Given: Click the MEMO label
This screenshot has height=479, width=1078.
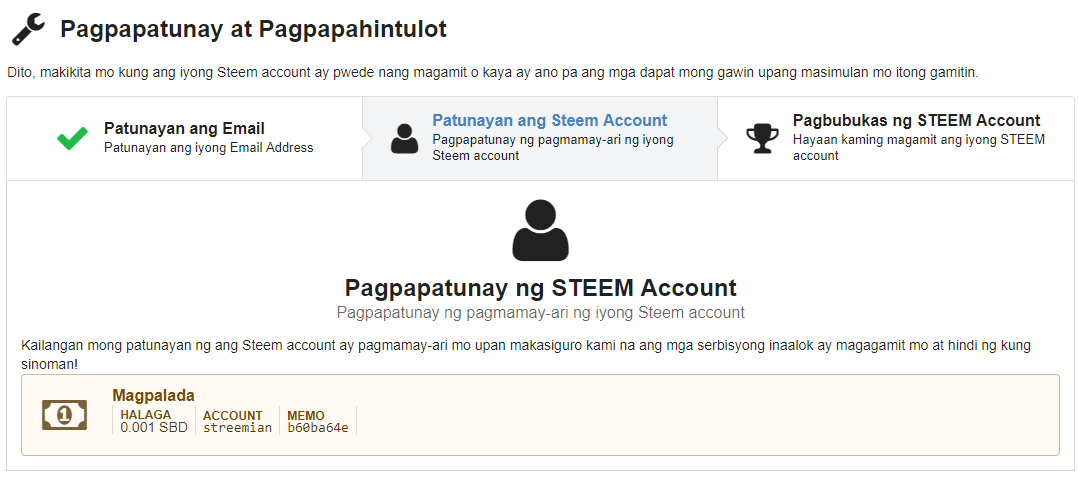Looking at the screenshot, I should (306, 415).
